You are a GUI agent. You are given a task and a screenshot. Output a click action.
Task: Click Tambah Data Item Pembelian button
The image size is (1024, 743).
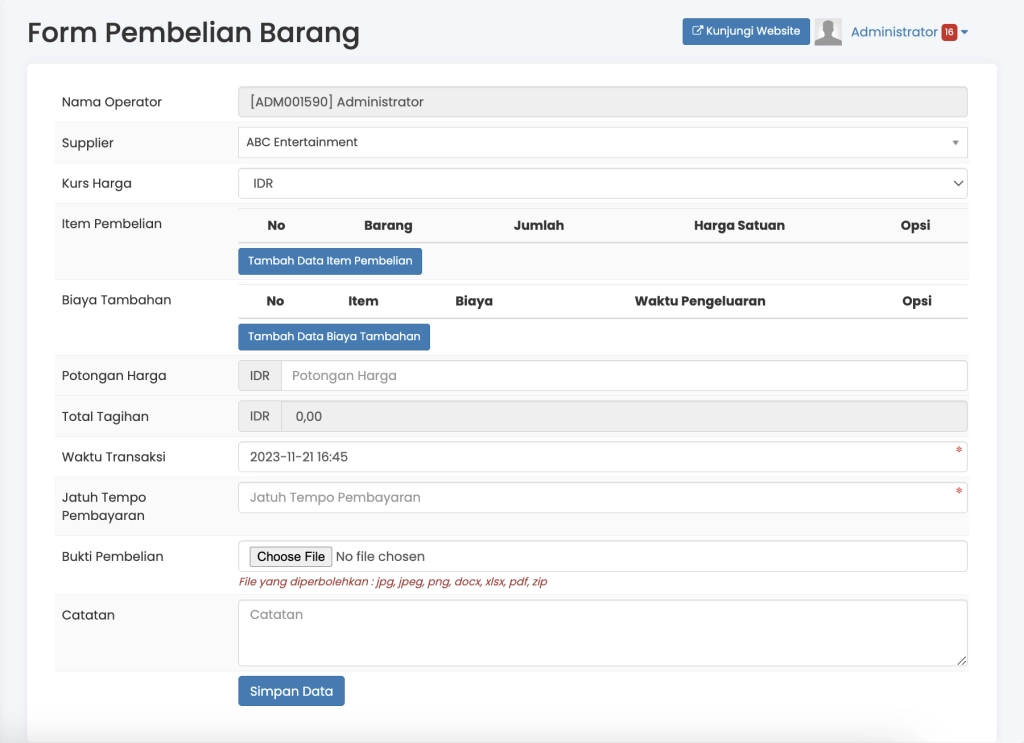pyautogui.click(x=330, y=261)
